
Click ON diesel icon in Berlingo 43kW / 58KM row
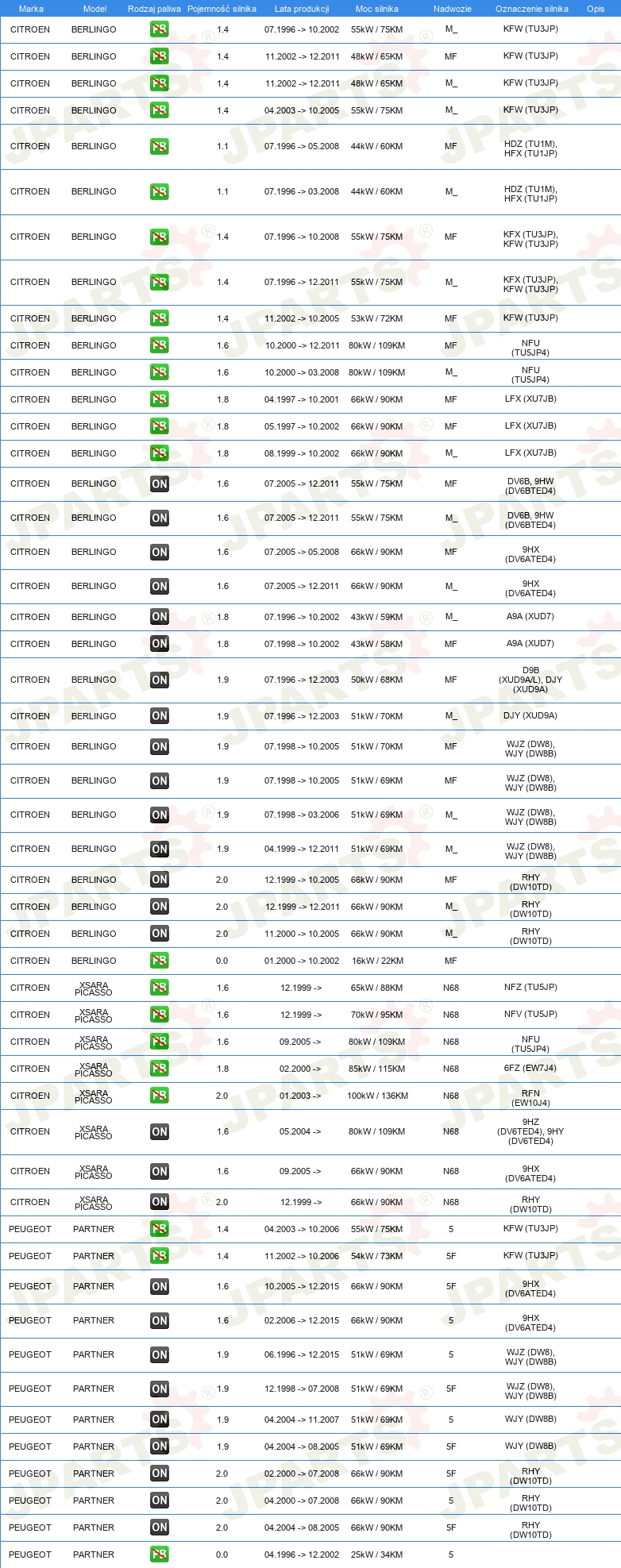(x=160, y=644)
